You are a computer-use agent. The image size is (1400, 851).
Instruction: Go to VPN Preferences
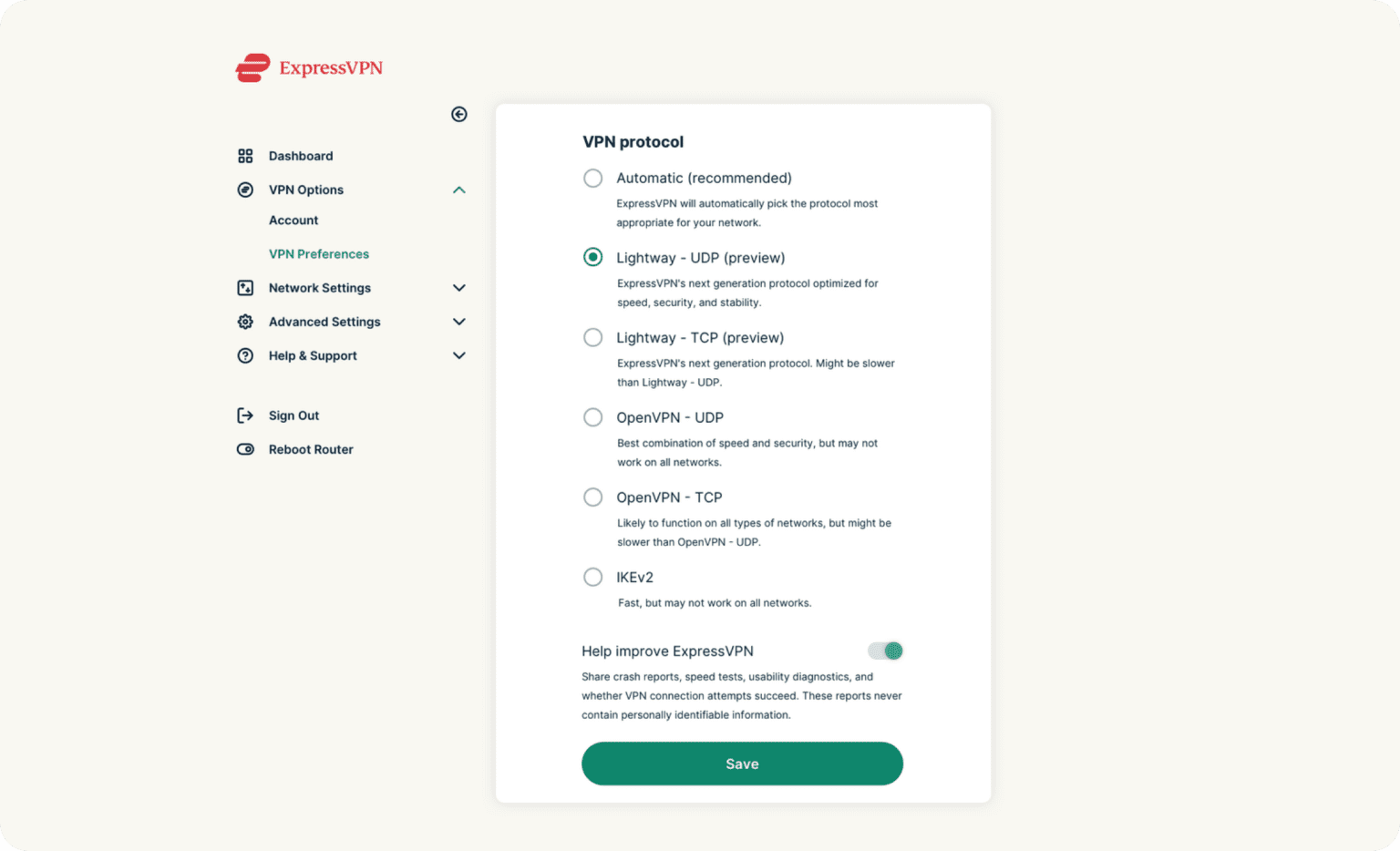tap(318, 253)
